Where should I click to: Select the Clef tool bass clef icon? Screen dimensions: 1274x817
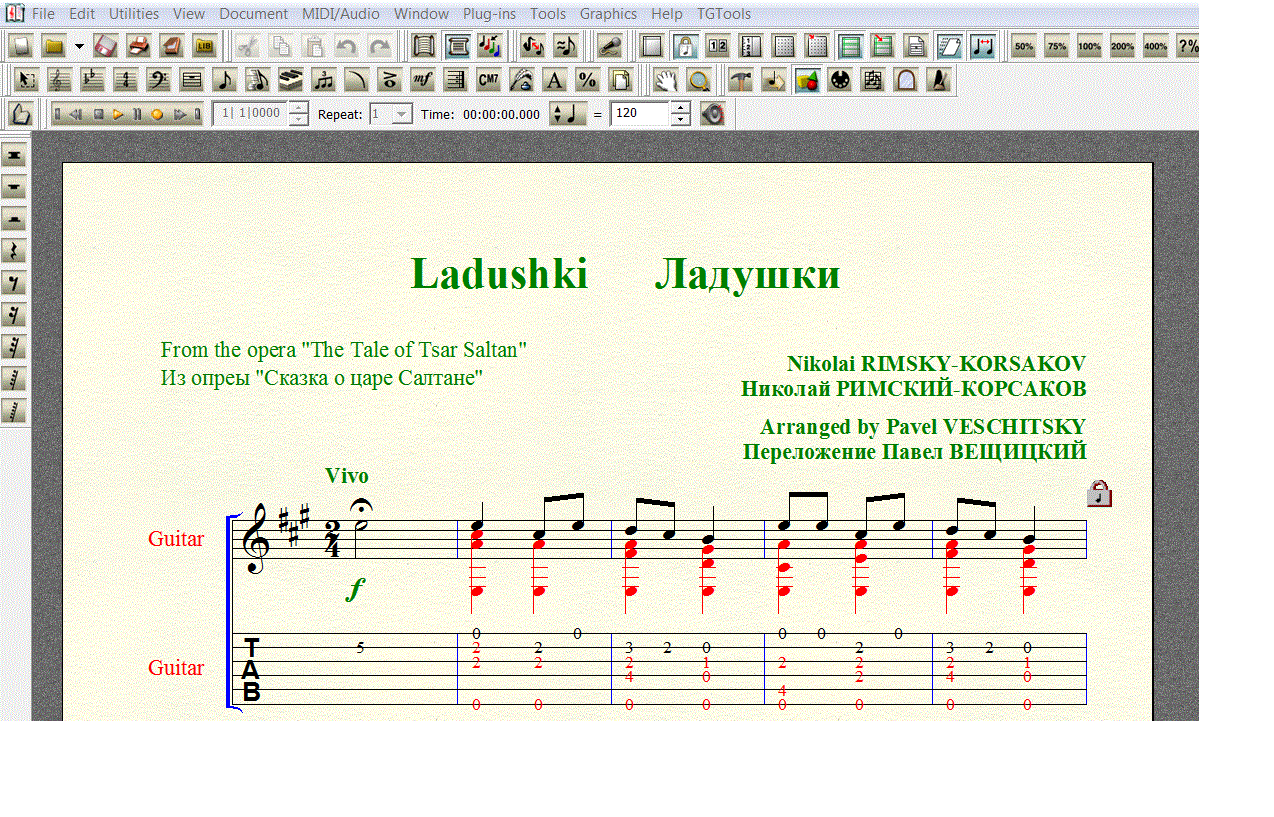(159, 80)
